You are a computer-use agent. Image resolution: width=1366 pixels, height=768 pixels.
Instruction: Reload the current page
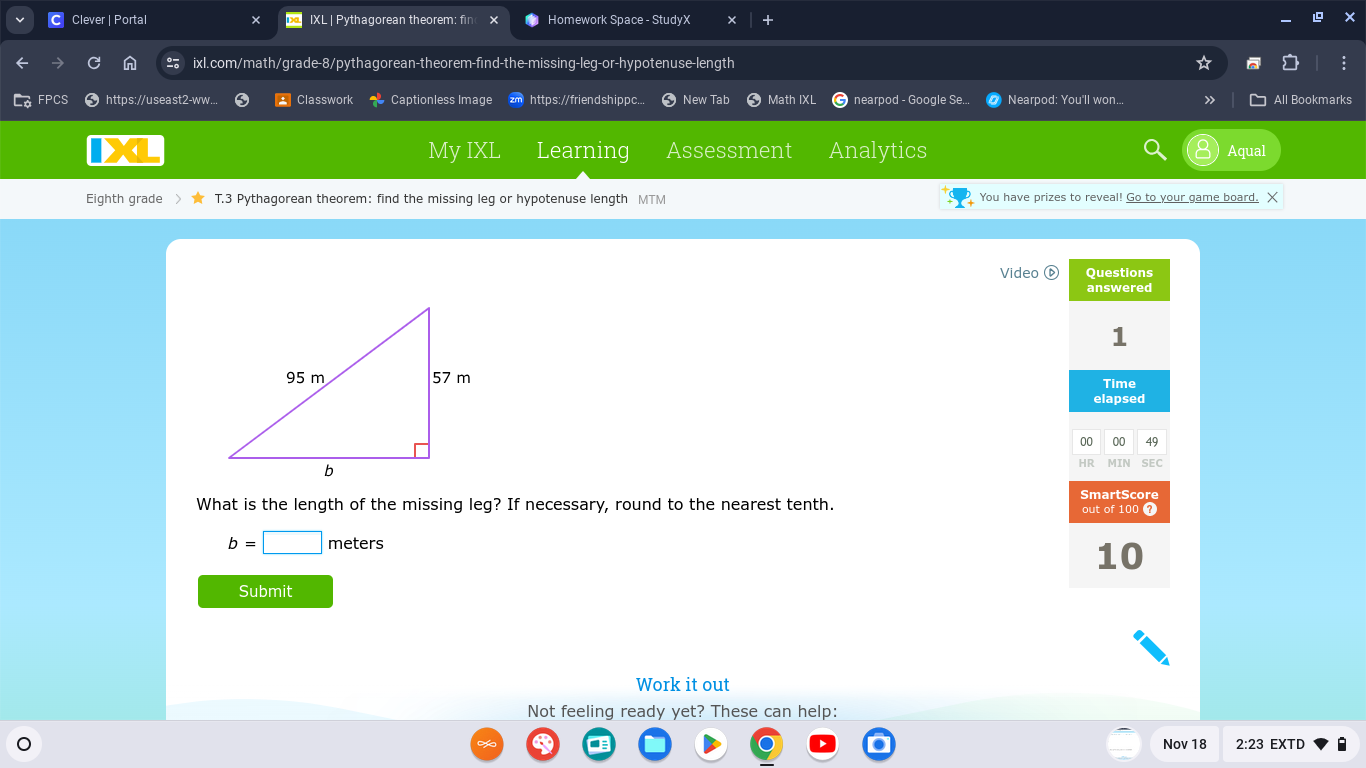click(94, 63)
